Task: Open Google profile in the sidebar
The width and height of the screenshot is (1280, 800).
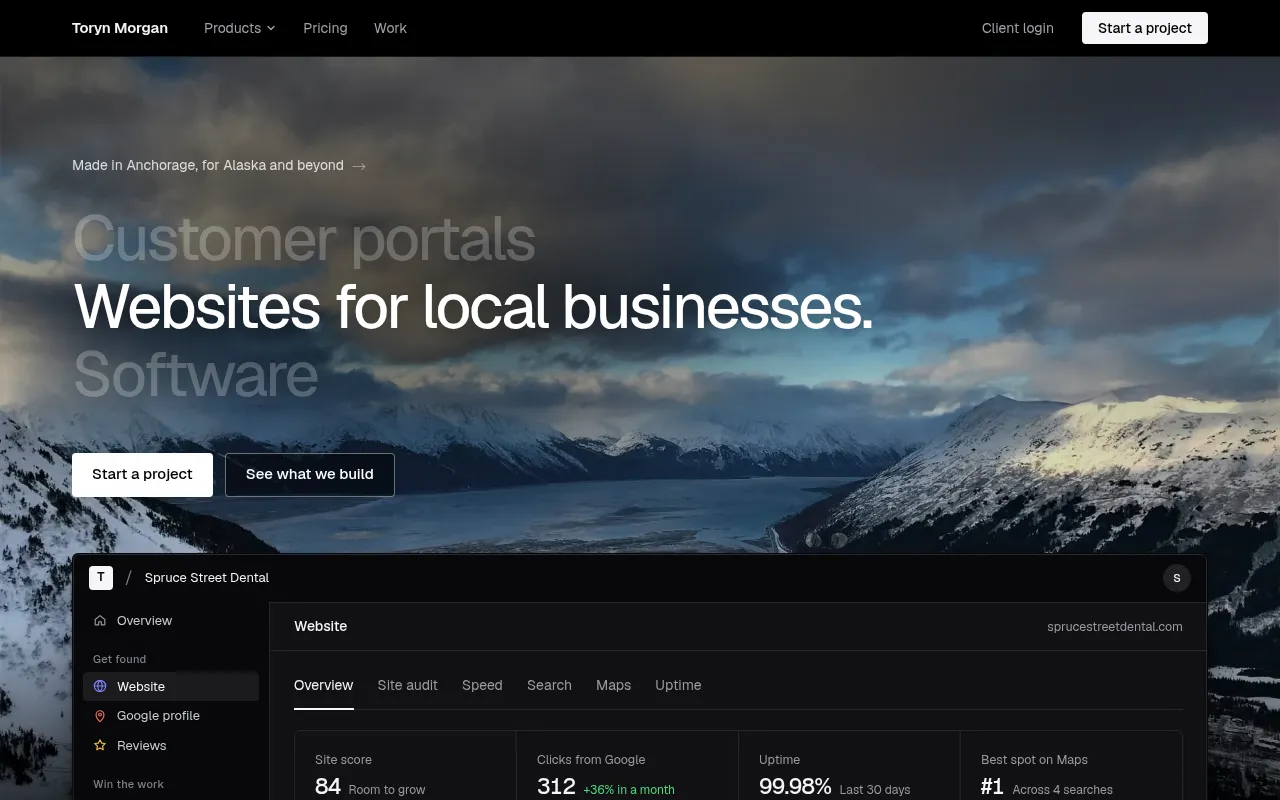Action: [171, 716]
